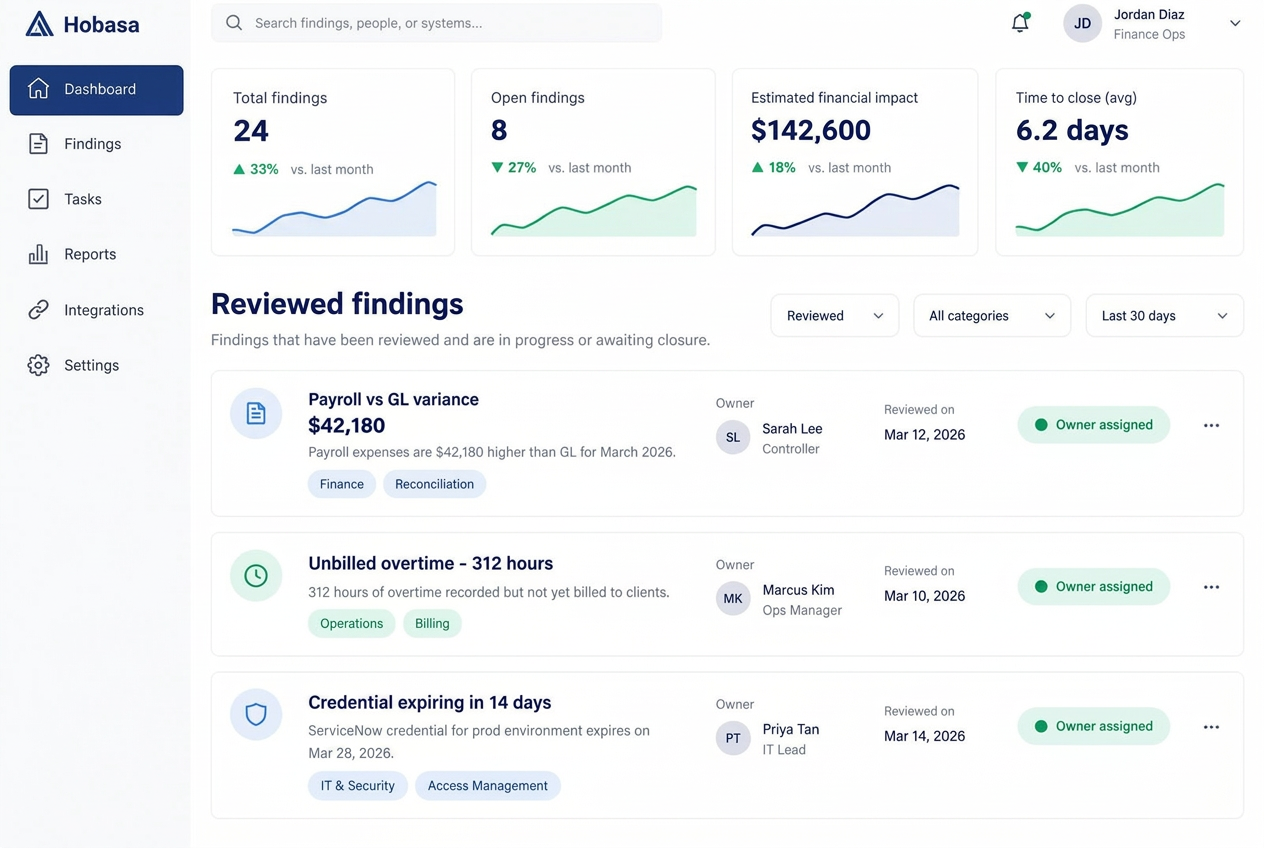Image resolution: width=1264 pixels, height=848 pixels.
Task: Click the up arrow in Estimated financial impact card
Action: (757, 168)
